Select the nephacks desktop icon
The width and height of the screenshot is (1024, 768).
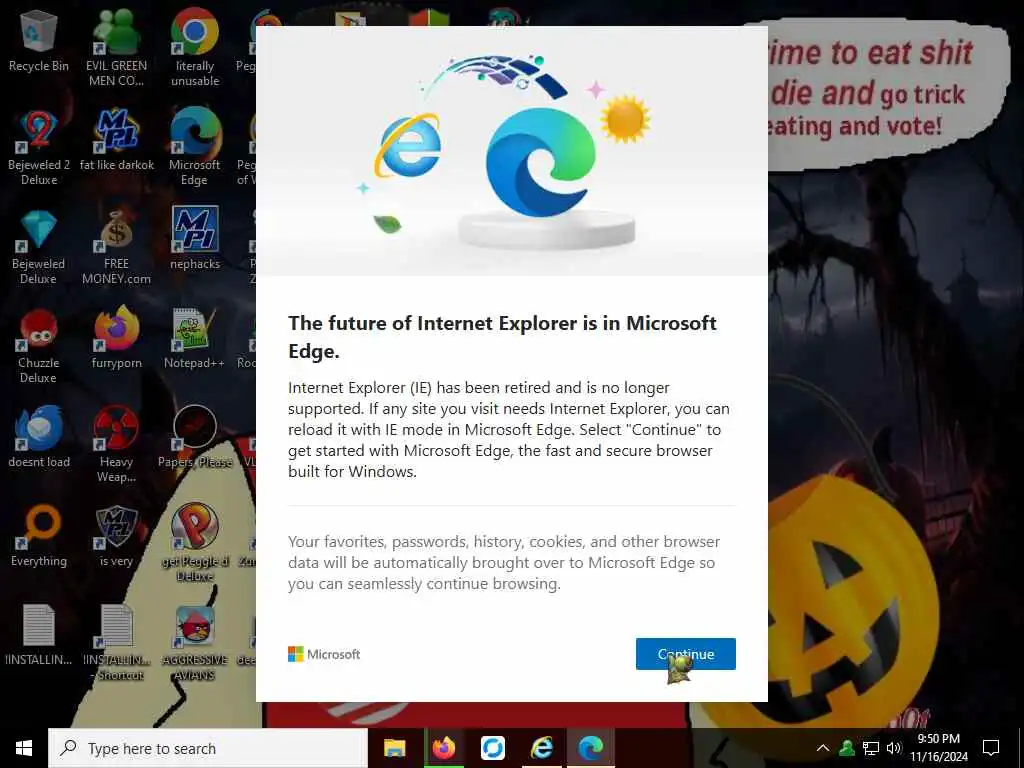[x=195, y=239]
